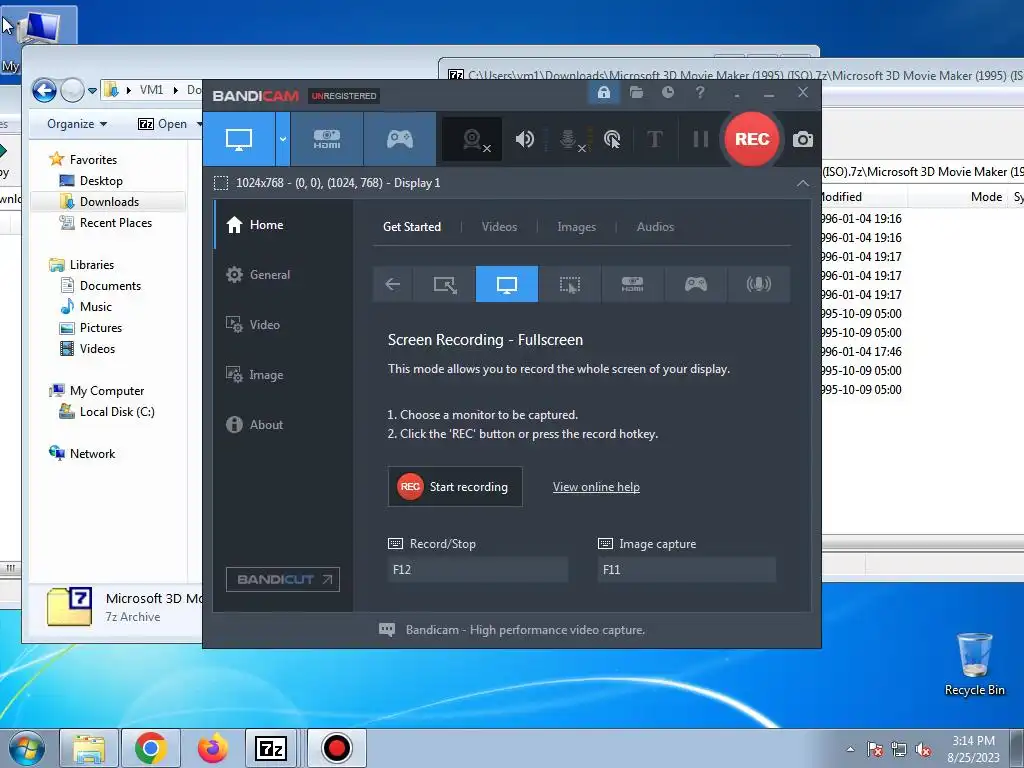Image resolution: width=1024 pixels, height=768 pixels.
Task: Click Open with 7z in Explorer toolbar
Action: (x=163, y=124)
